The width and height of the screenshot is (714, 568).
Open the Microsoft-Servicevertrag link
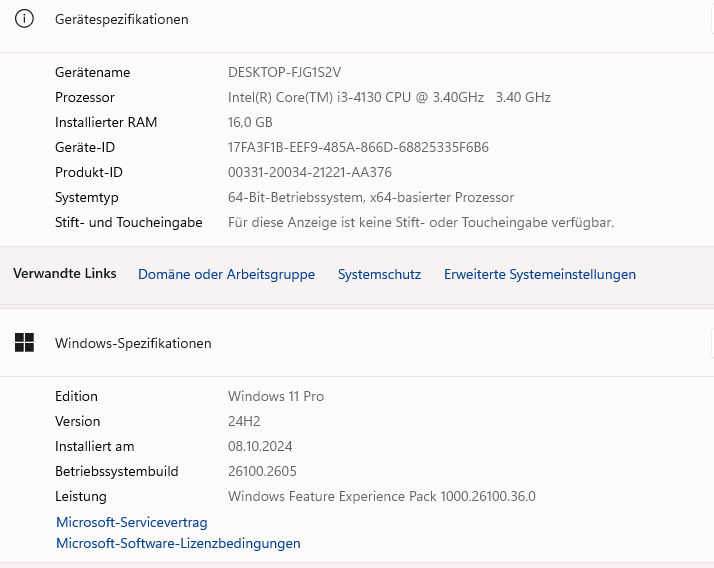[x=131, y=522]
